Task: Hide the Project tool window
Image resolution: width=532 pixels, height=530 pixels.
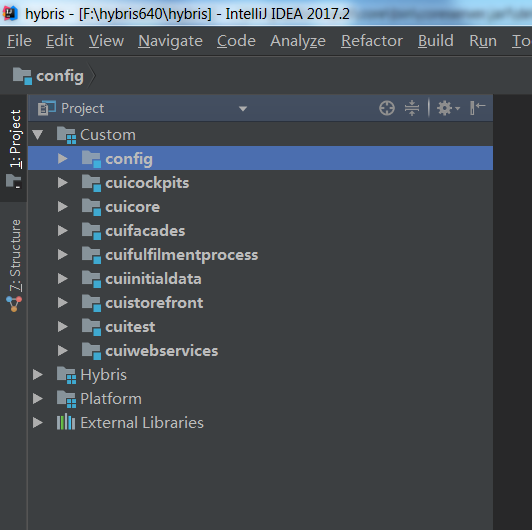Action: point(478,108)
